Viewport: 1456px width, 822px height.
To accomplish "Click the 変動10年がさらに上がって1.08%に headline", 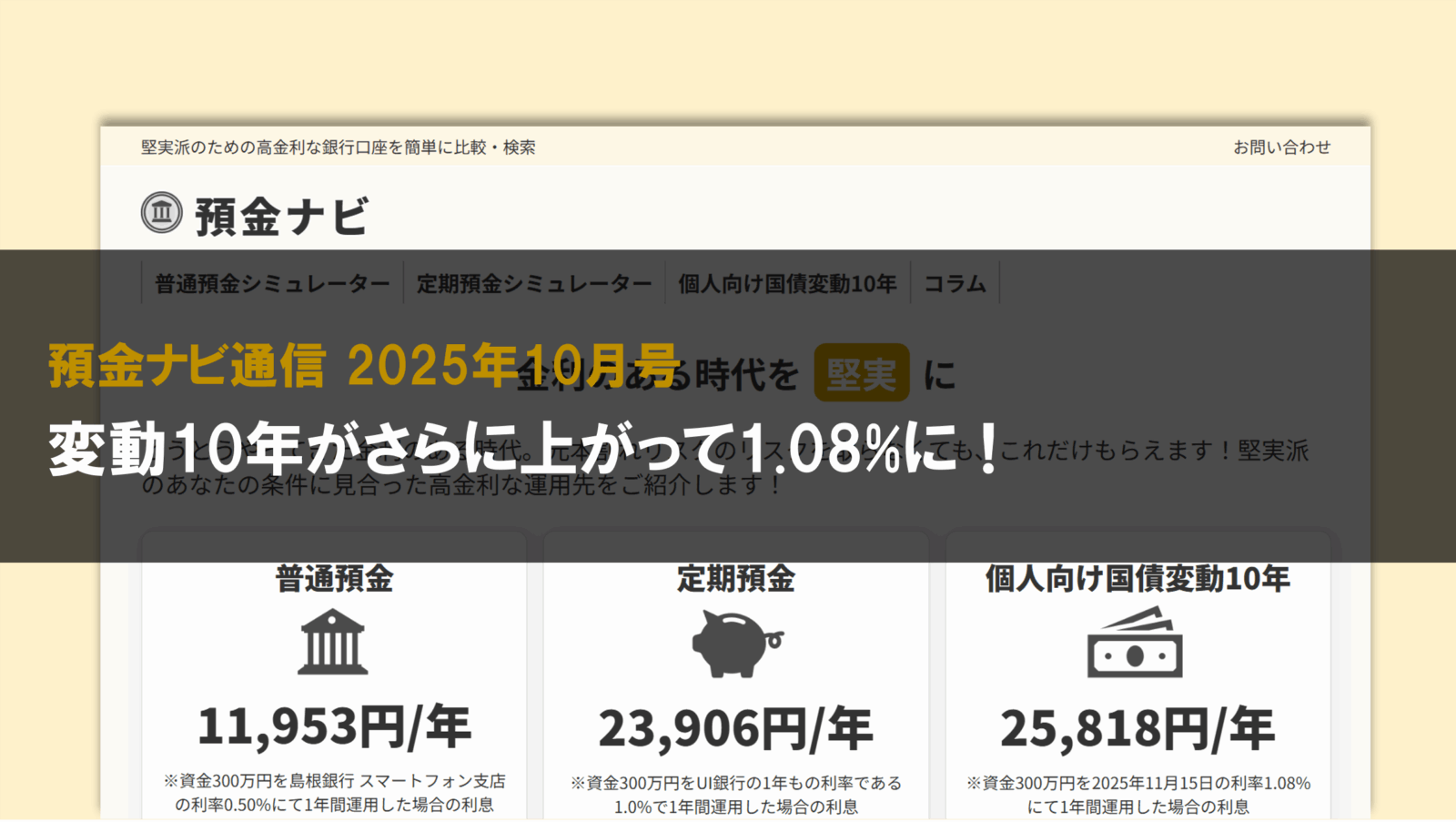I will click(x=523, y=449).
